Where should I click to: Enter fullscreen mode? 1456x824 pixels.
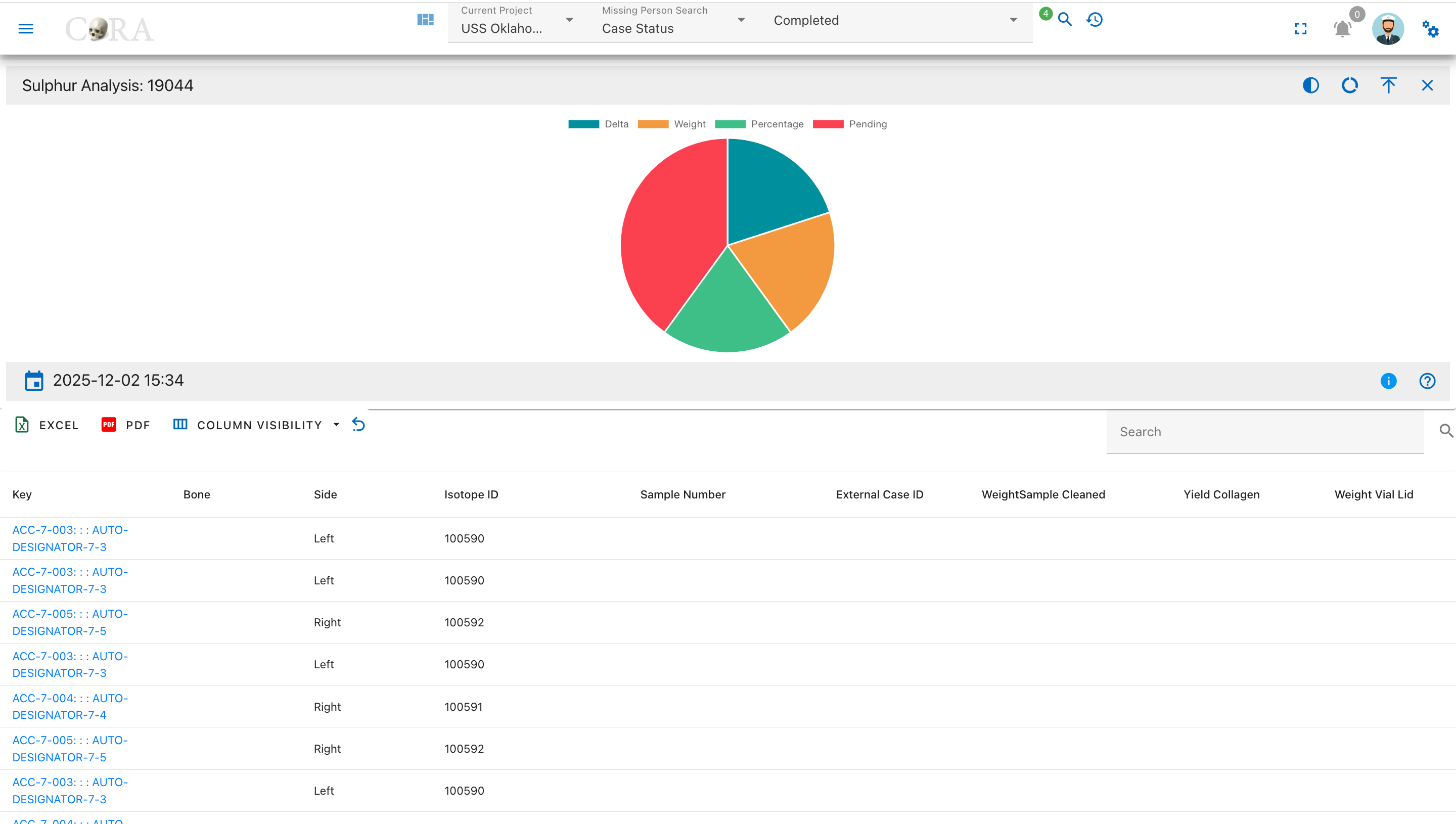click(1300, 28)
